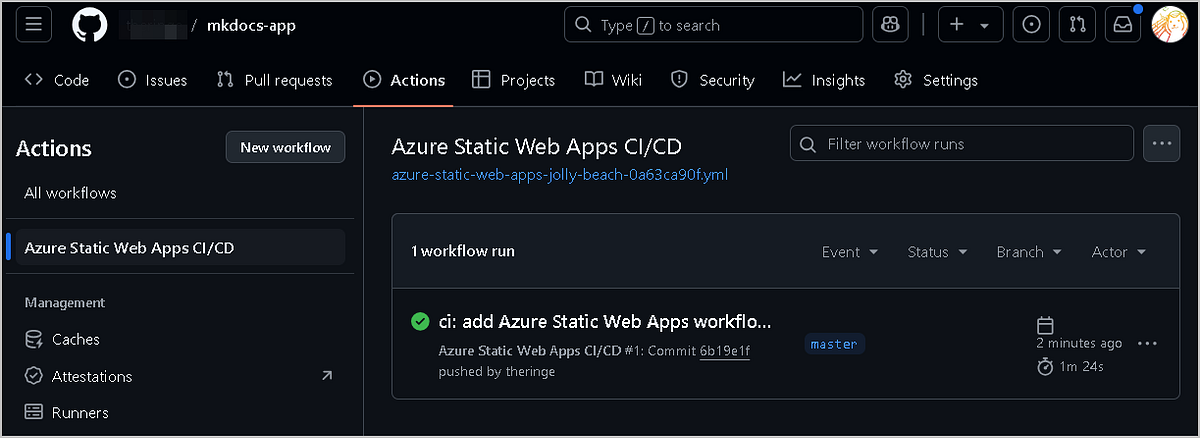Select Caches in the Management section

tap(75, 339)
